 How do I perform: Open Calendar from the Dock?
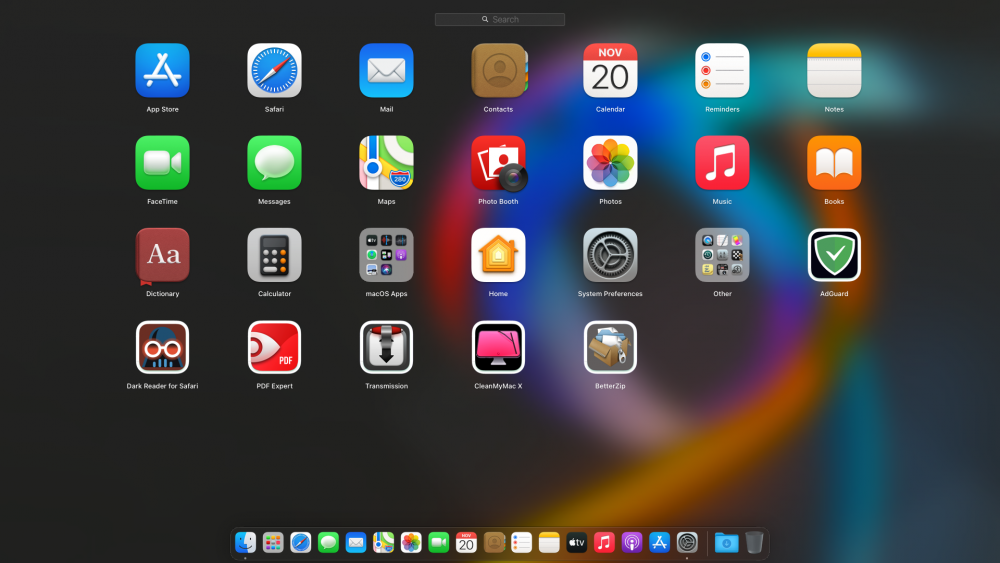pos(466,543)
